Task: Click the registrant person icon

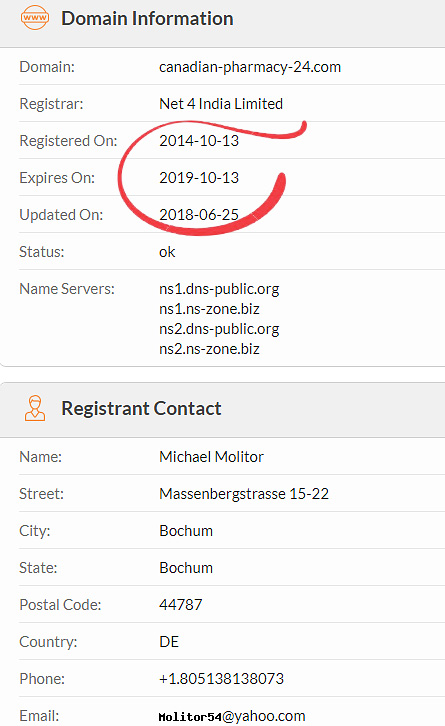Action: [x=35, y=408]
